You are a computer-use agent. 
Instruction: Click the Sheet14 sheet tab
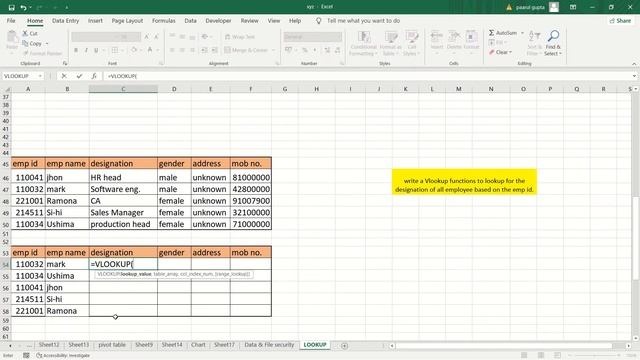tap(172, 345)
